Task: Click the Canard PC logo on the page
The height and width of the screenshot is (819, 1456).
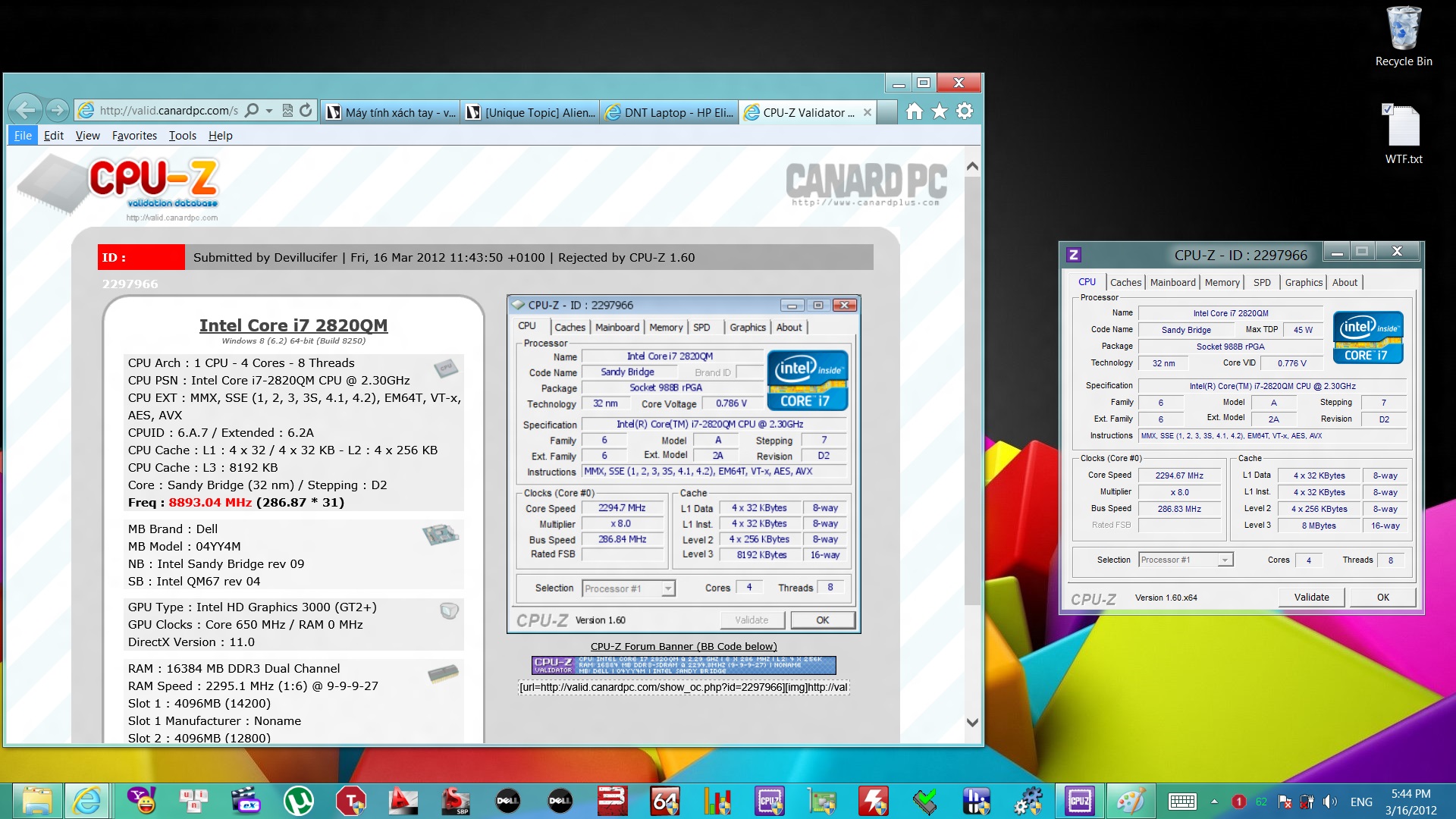Action: pos(866,184)
